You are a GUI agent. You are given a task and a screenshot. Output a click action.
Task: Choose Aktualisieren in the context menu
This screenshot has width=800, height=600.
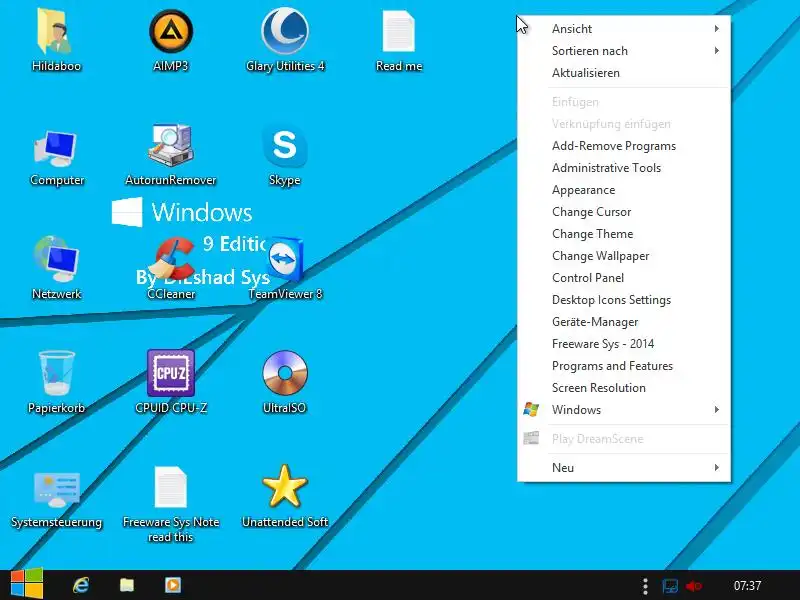(x=623, y=72)
